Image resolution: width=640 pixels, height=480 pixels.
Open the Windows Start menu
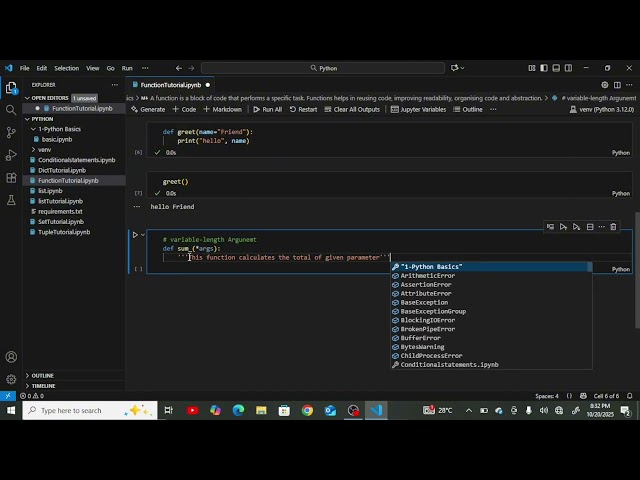click(11, 410)
